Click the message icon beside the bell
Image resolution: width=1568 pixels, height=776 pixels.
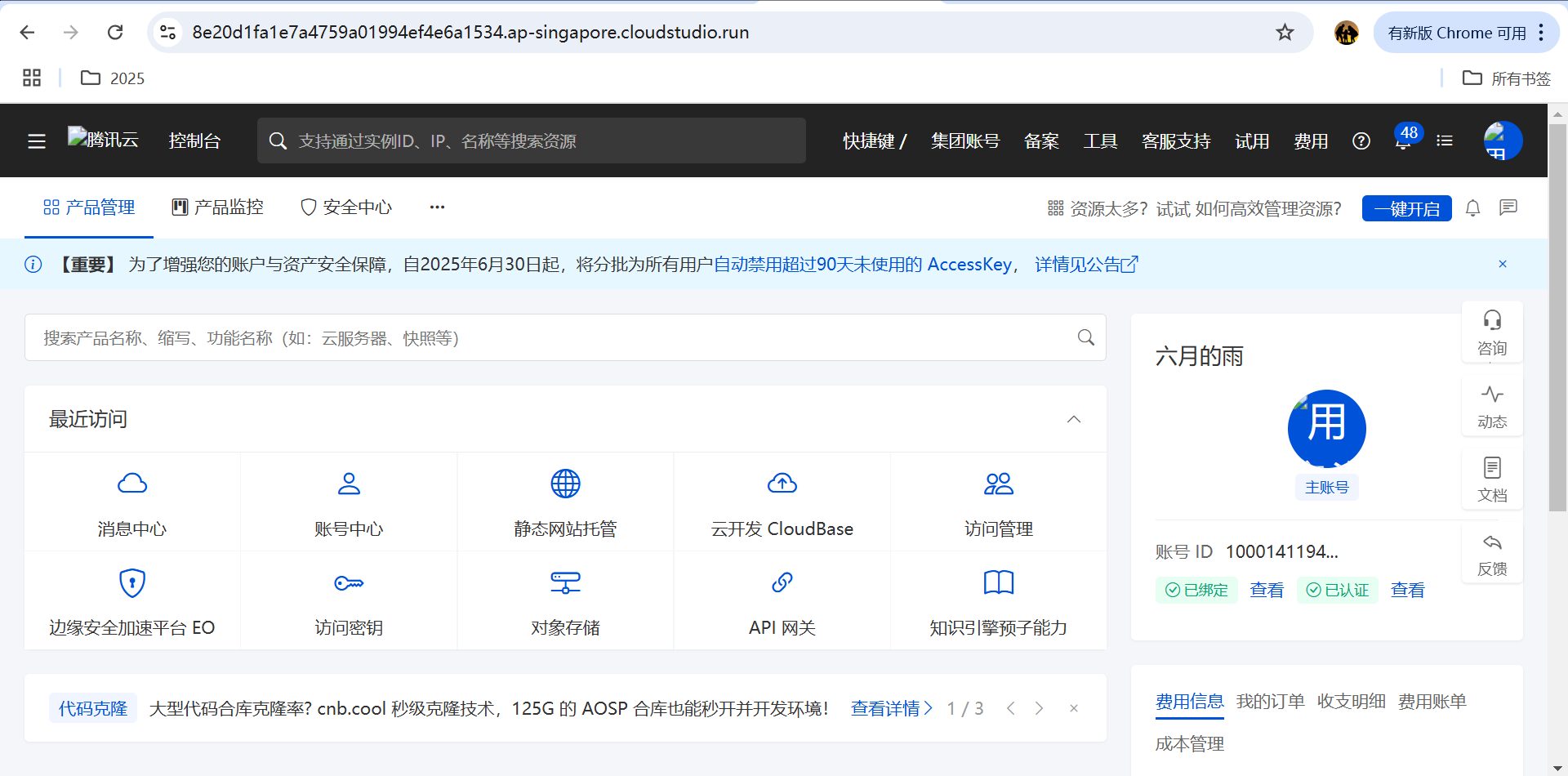click(1508, 207)
